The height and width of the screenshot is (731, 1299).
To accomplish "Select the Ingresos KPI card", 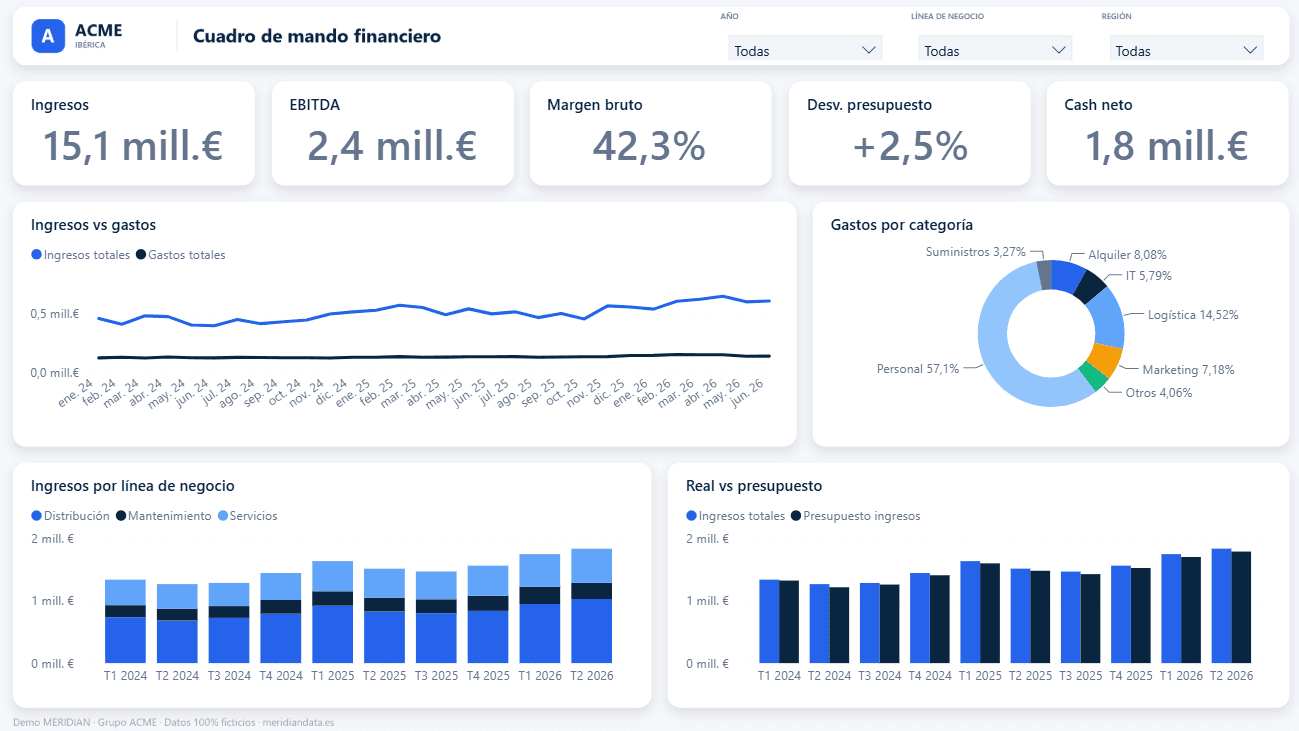I will (134, 133).
